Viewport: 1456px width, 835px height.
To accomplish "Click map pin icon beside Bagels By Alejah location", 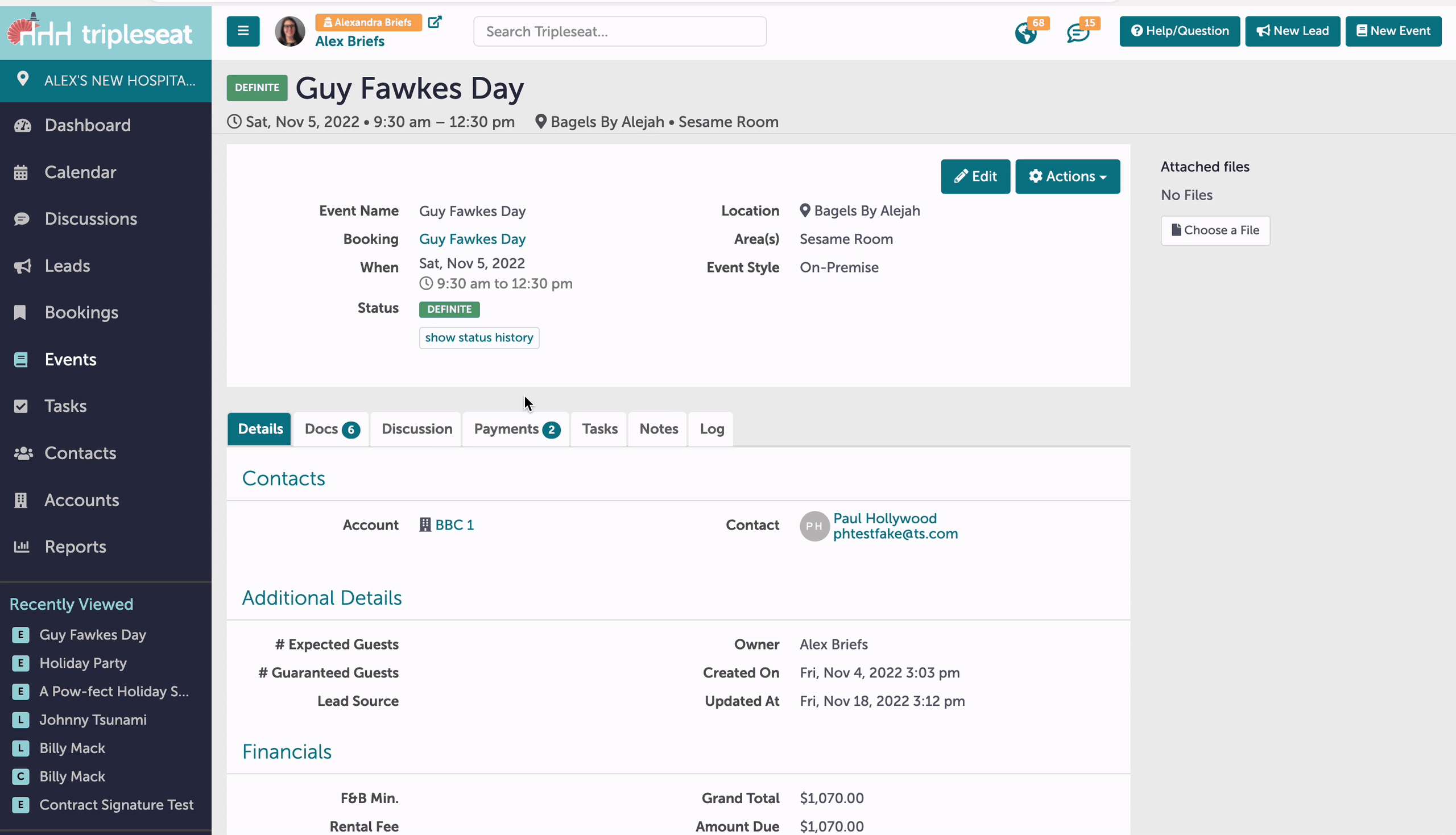I will [805, 210].
